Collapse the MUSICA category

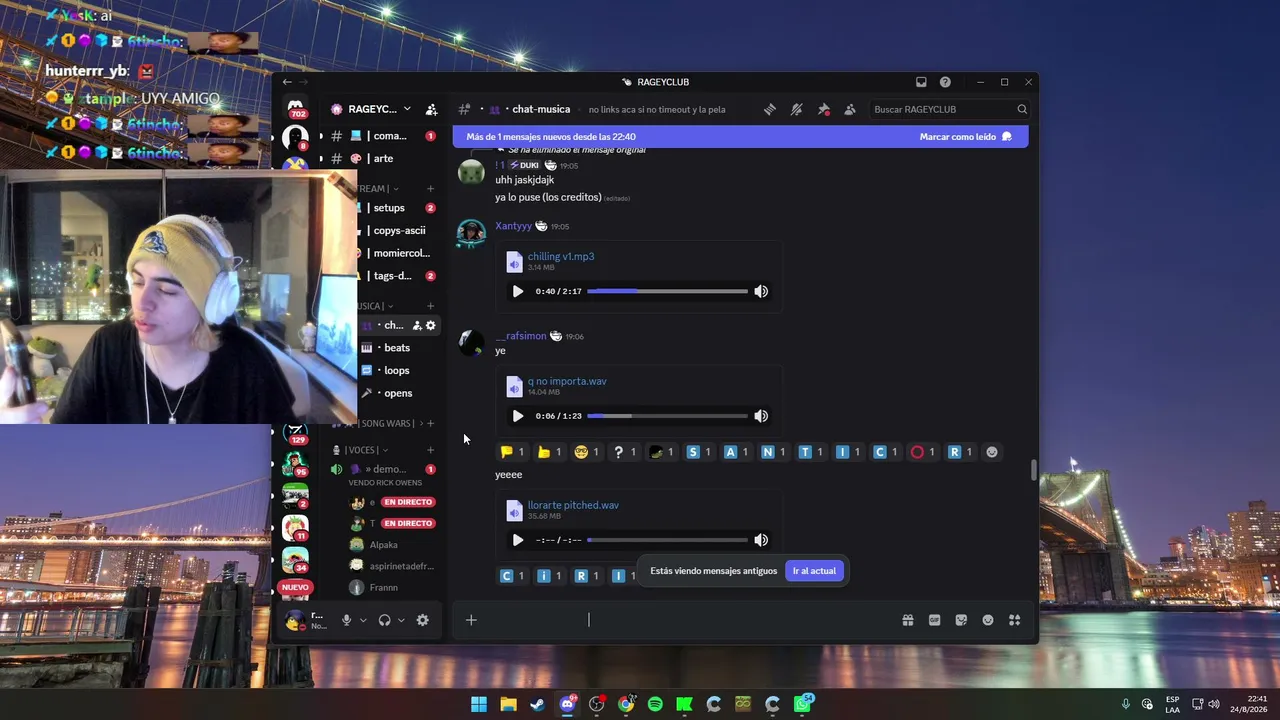[x=375, y=306]
